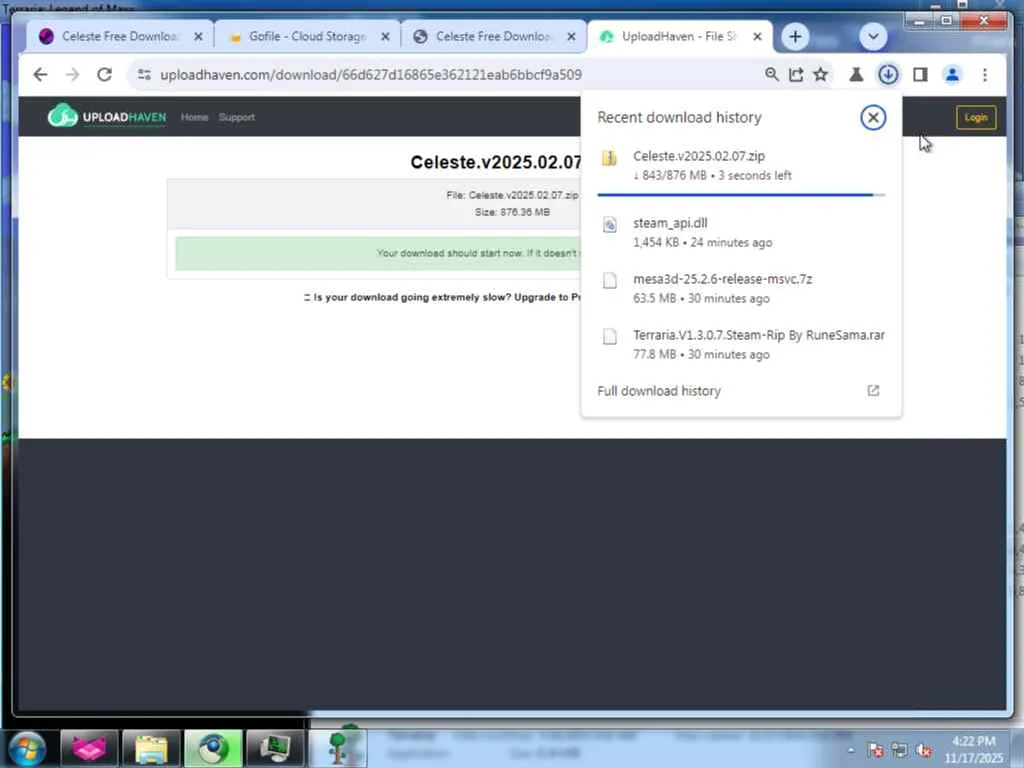Click the zoom magnifier icon in address bar

pos(771,74)
